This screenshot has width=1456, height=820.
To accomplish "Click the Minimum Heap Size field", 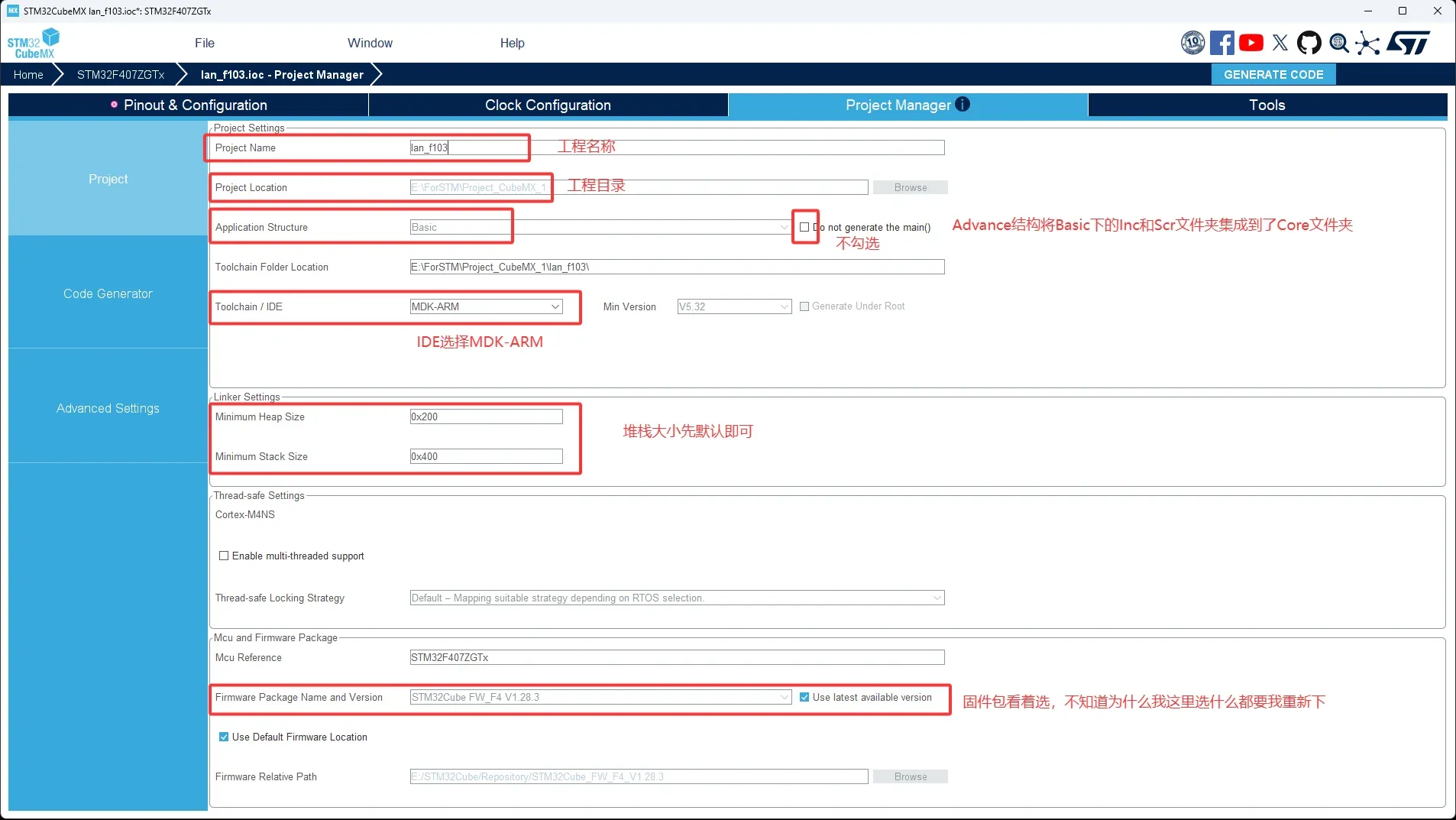I will pos(486,416).
